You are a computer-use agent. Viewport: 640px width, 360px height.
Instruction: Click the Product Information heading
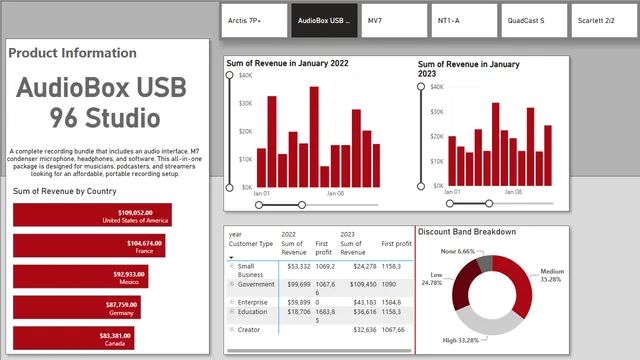click(x=72, y=53)
